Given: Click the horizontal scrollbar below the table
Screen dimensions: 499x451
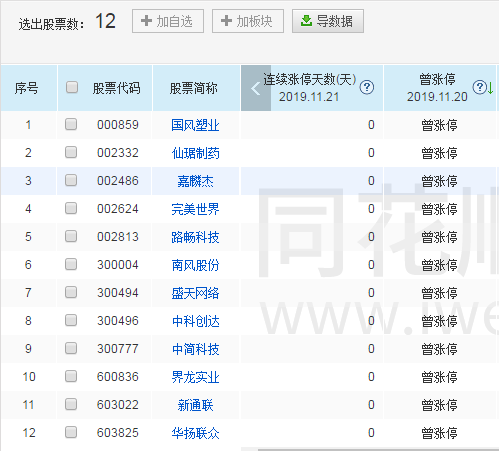Looking at the screenshot, I should tap(377, 449).
